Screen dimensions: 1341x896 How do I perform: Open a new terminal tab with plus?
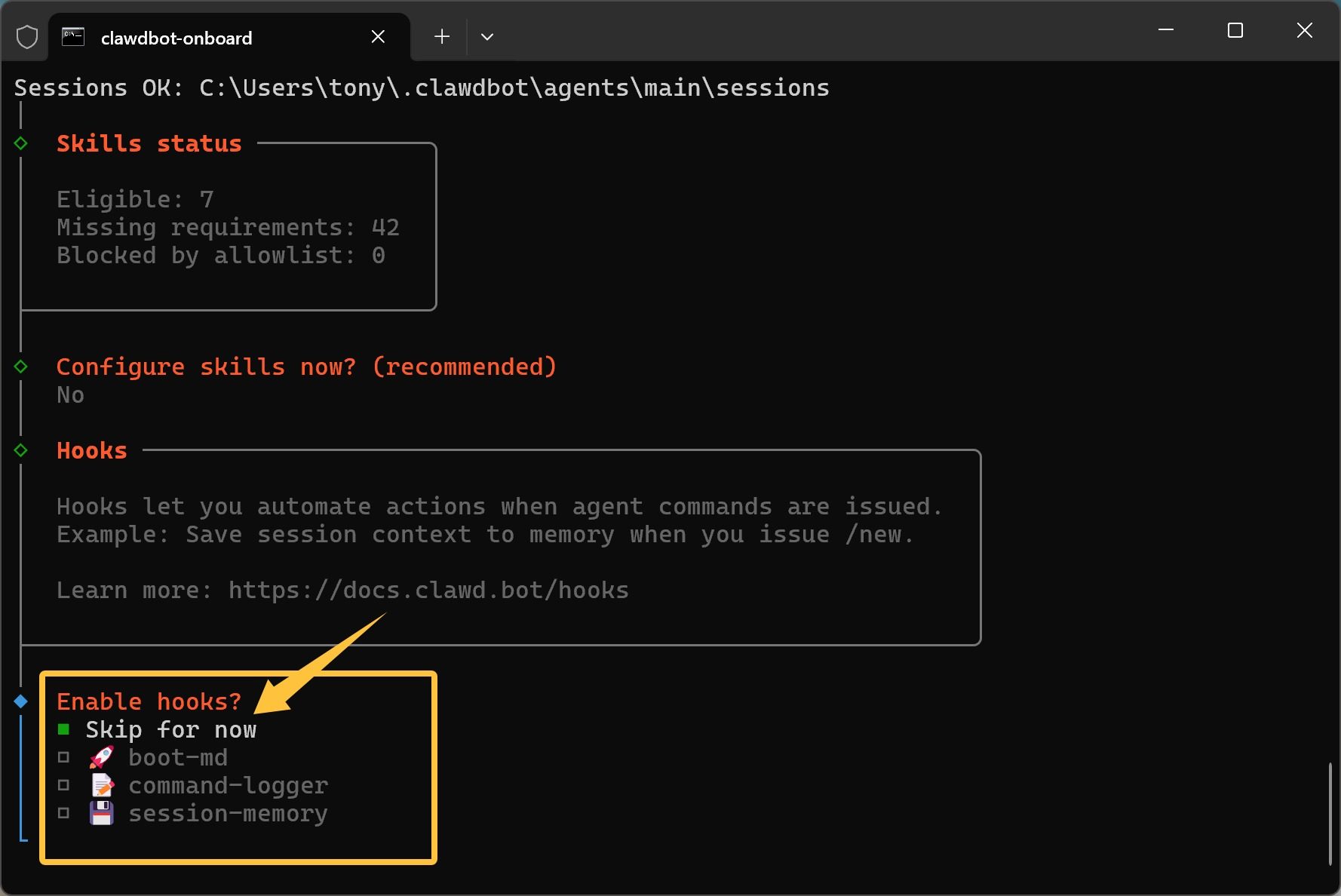442,37
